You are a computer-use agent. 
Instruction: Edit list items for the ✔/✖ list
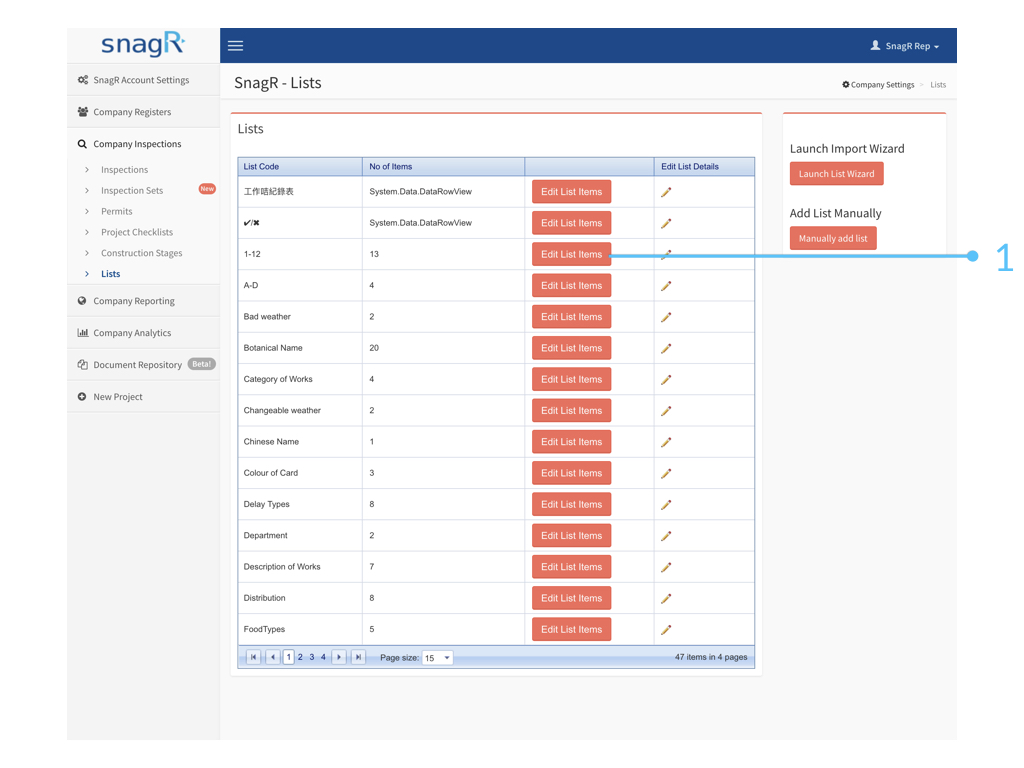pos(571,223)
